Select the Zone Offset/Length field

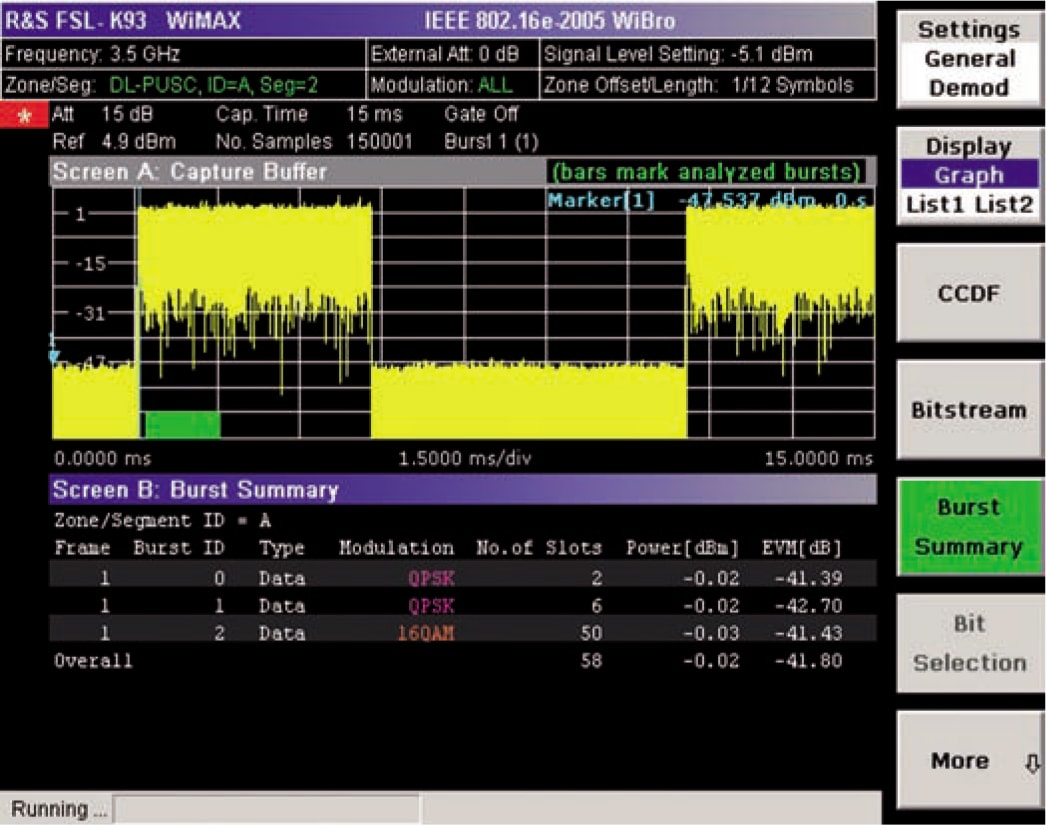tap(708, 85)
